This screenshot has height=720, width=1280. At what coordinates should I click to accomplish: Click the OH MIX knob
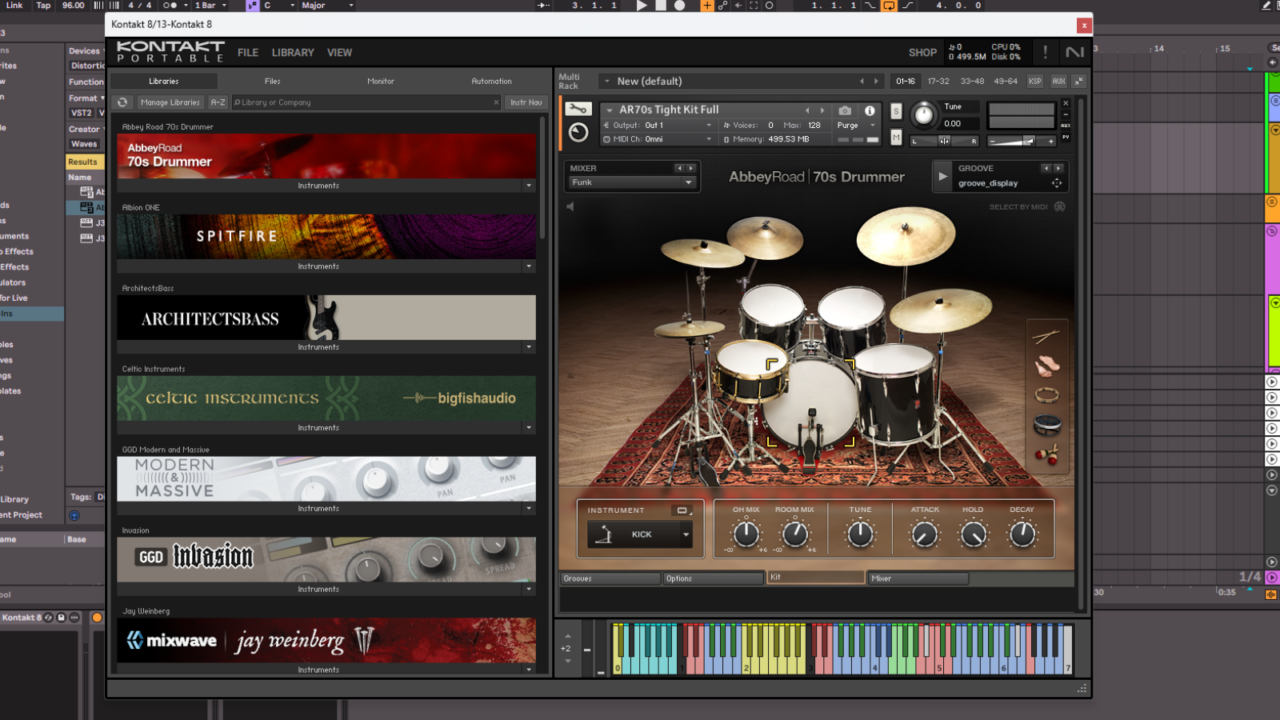pos(746,534)
